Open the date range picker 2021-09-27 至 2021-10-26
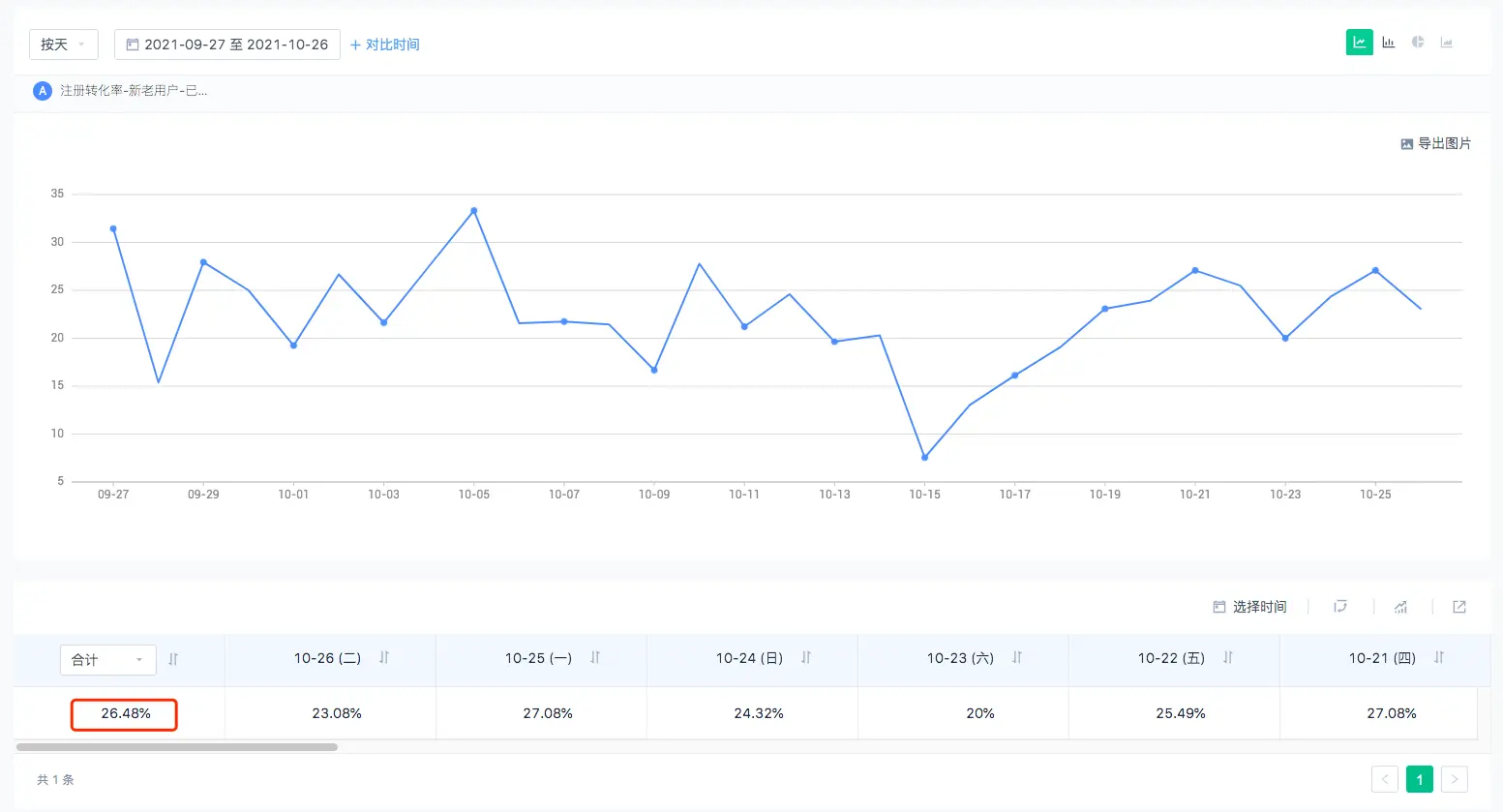Screen dimensions: 1503x812 227,45
